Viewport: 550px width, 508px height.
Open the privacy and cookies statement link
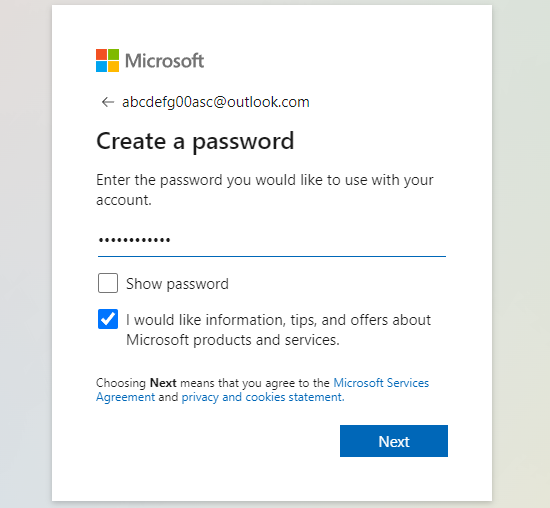click(x=263, y=397)
